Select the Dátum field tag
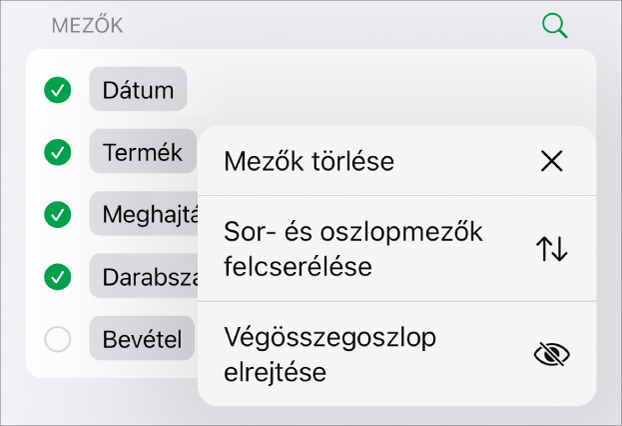Image resolution: width=622 pixels, height=426 pixels. pos(138,90)
